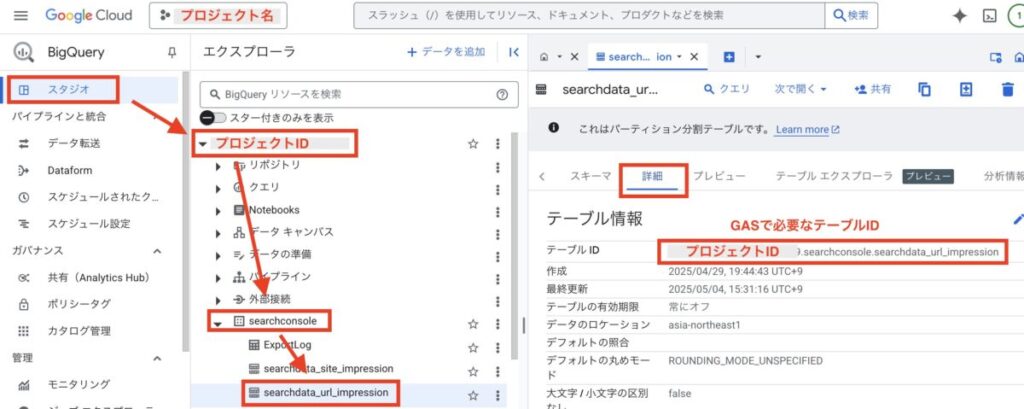
Task: Toggle スター付きのみを表示 switch
Action: point(213,118)
